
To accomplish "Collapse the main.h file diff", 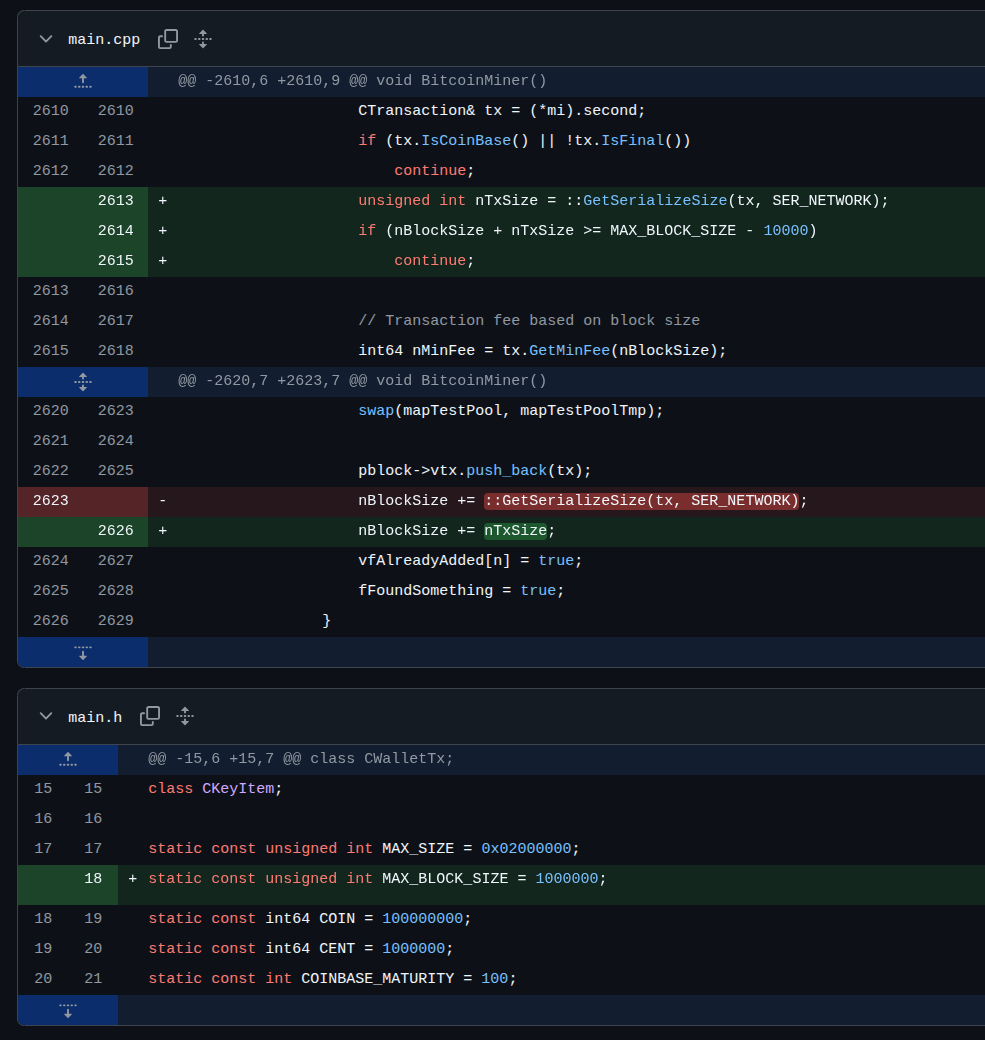I will [45, 717].
